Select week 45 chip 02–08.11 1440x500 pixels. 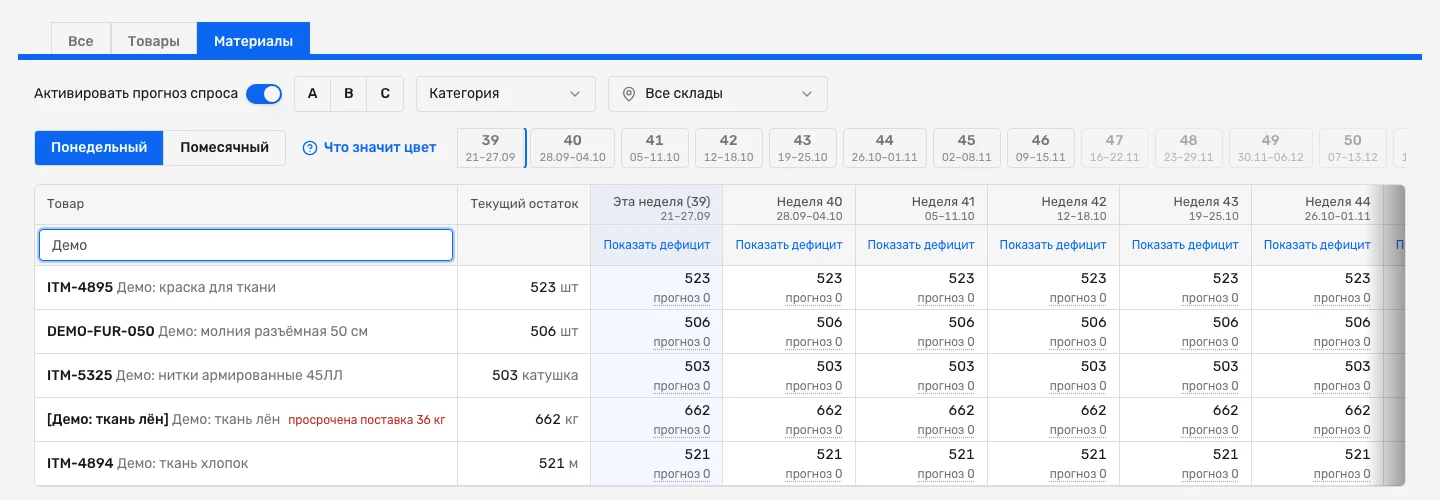[967, 148]
